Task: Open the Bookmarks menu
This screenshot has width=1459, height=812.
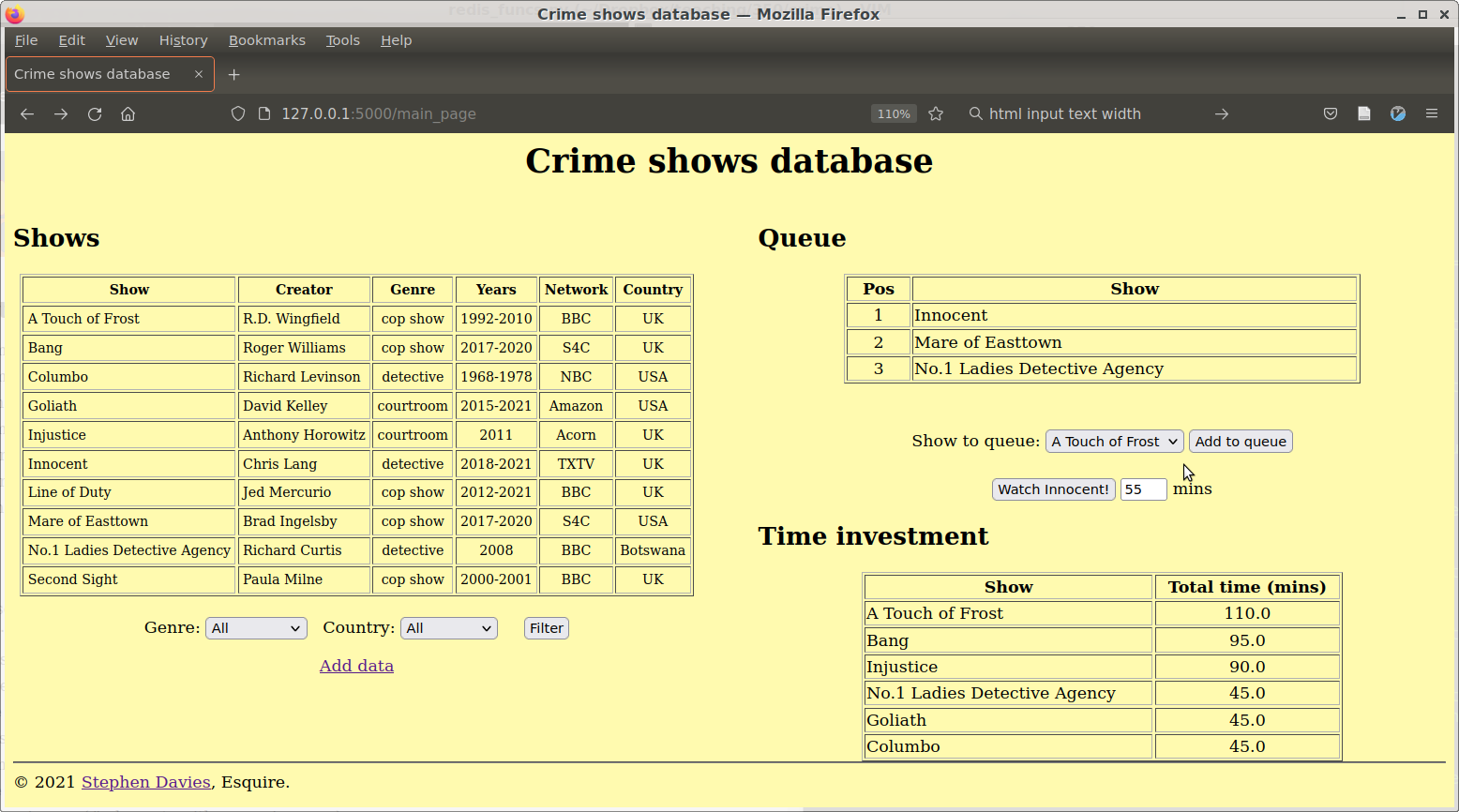Action: tap(266, 40)
